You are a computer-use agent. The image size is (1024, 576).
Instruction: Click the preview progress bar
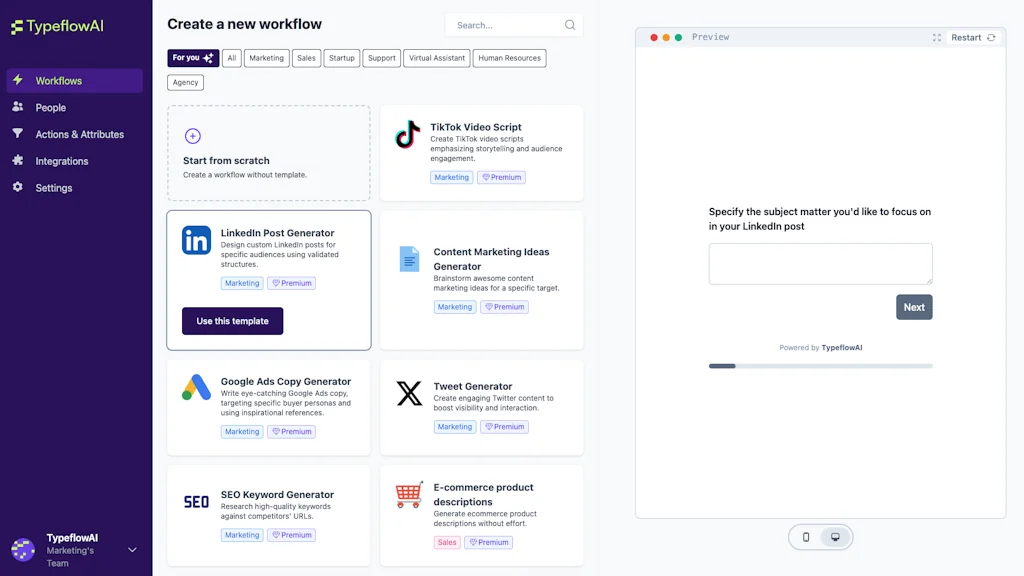820,366
